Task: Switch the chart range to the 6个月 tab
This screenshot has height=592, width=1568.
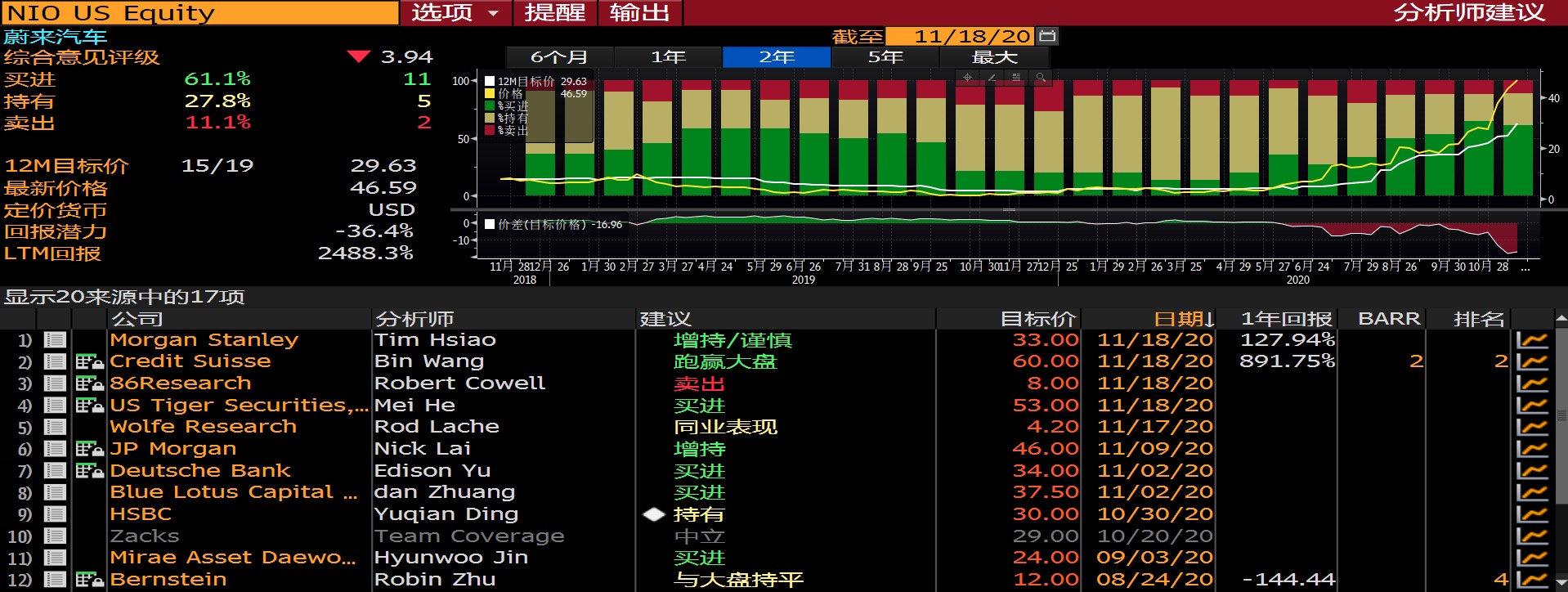Action: [x=559, y=57]
